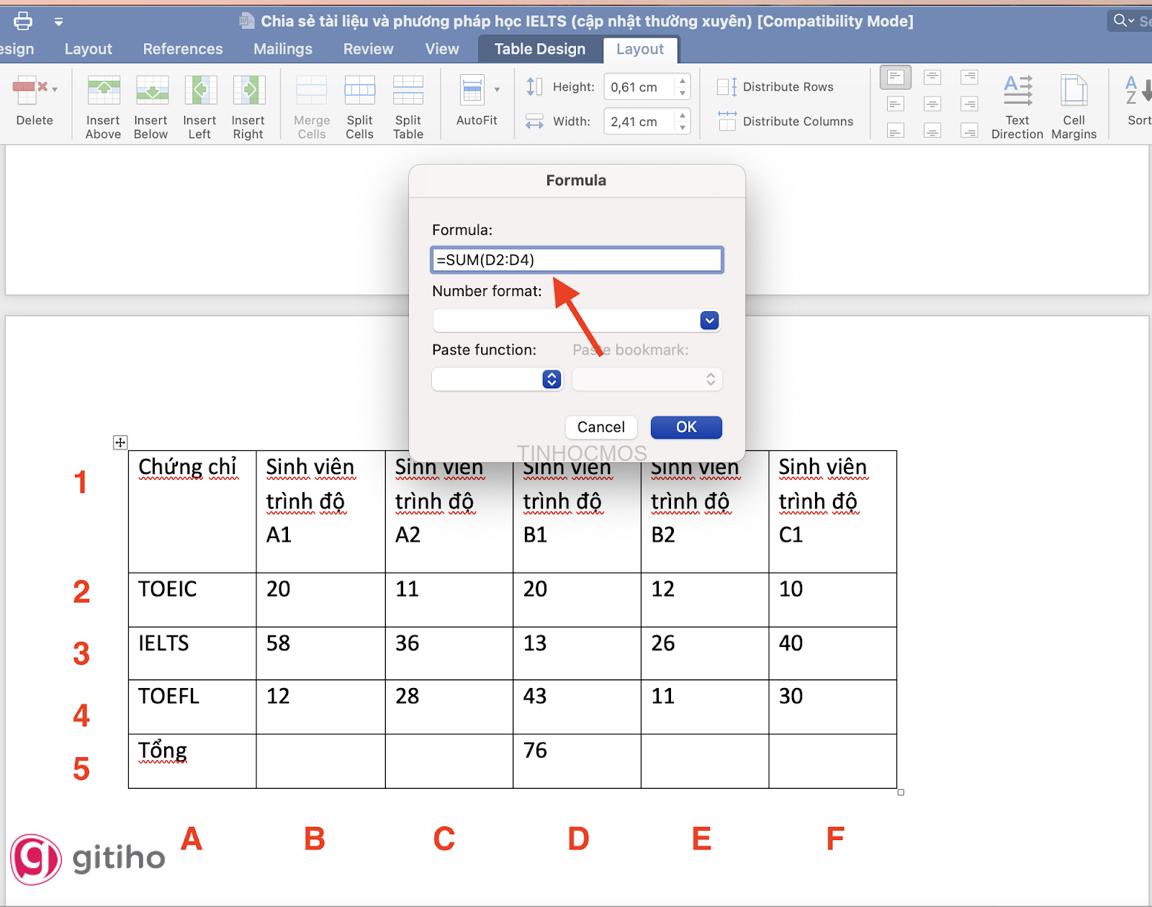The image size is (1152, 907).
Task: Click the Split Table icon
Action: (x=408, y=92)
